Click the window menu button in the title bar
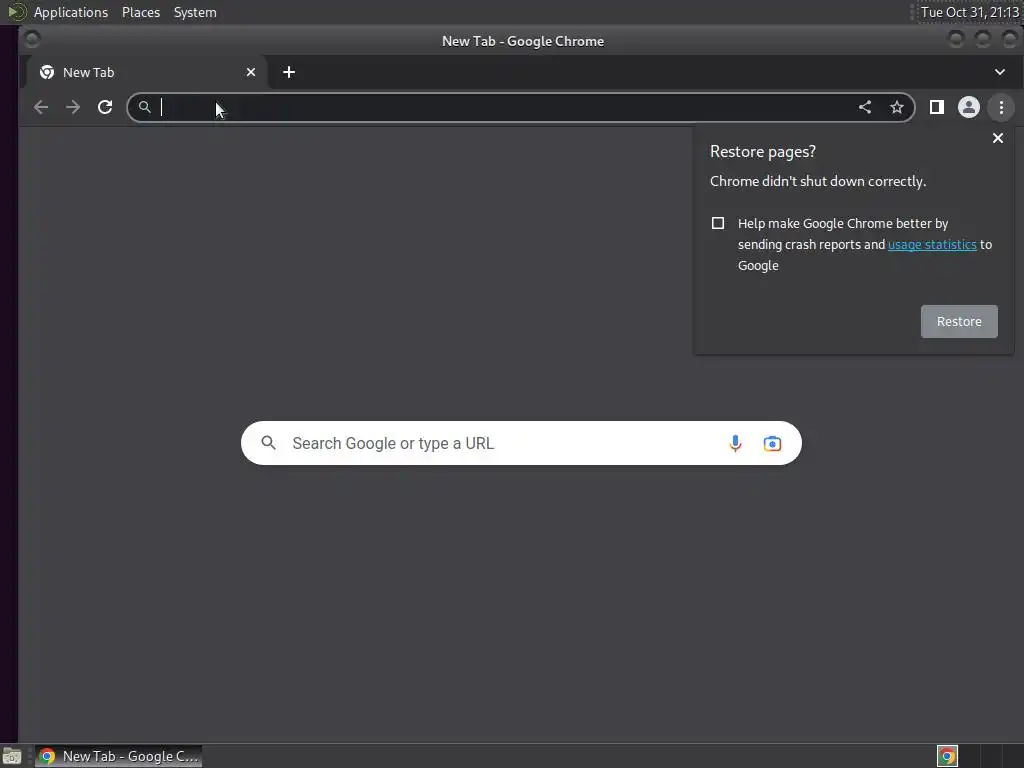 tap(31, 40)
